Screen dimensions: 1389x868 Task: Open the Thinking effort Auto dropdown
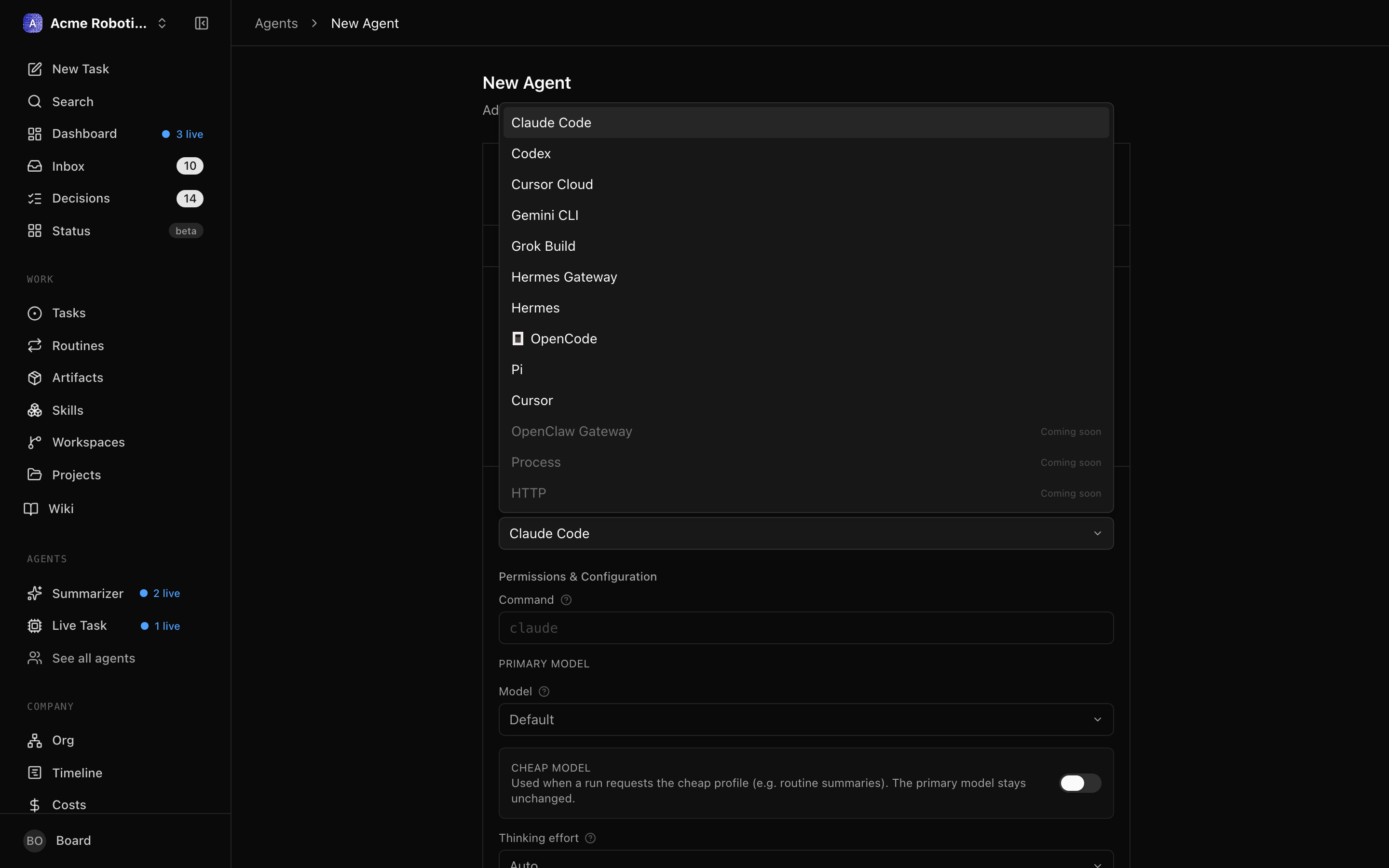point(806,859)
